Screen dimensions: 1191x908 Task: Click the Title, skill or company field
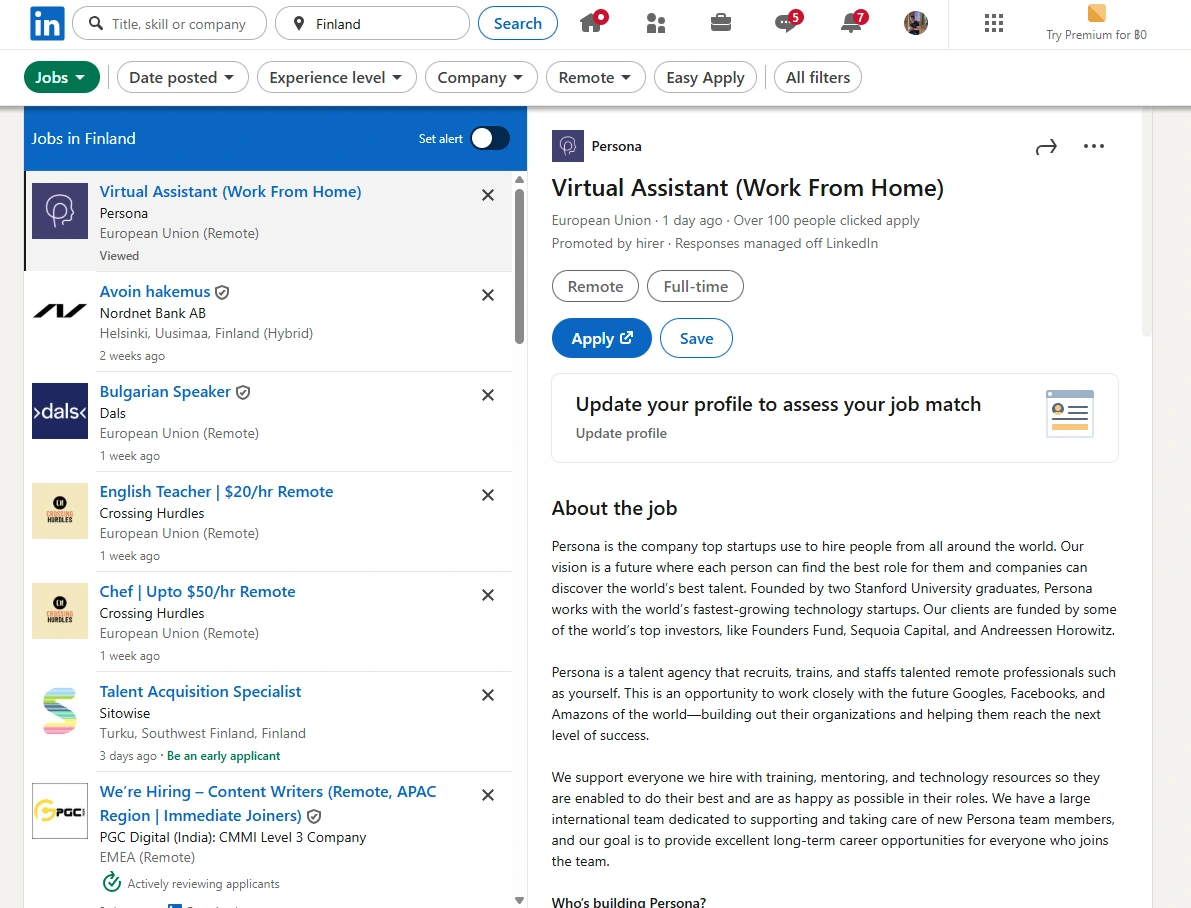pos(169,24)
